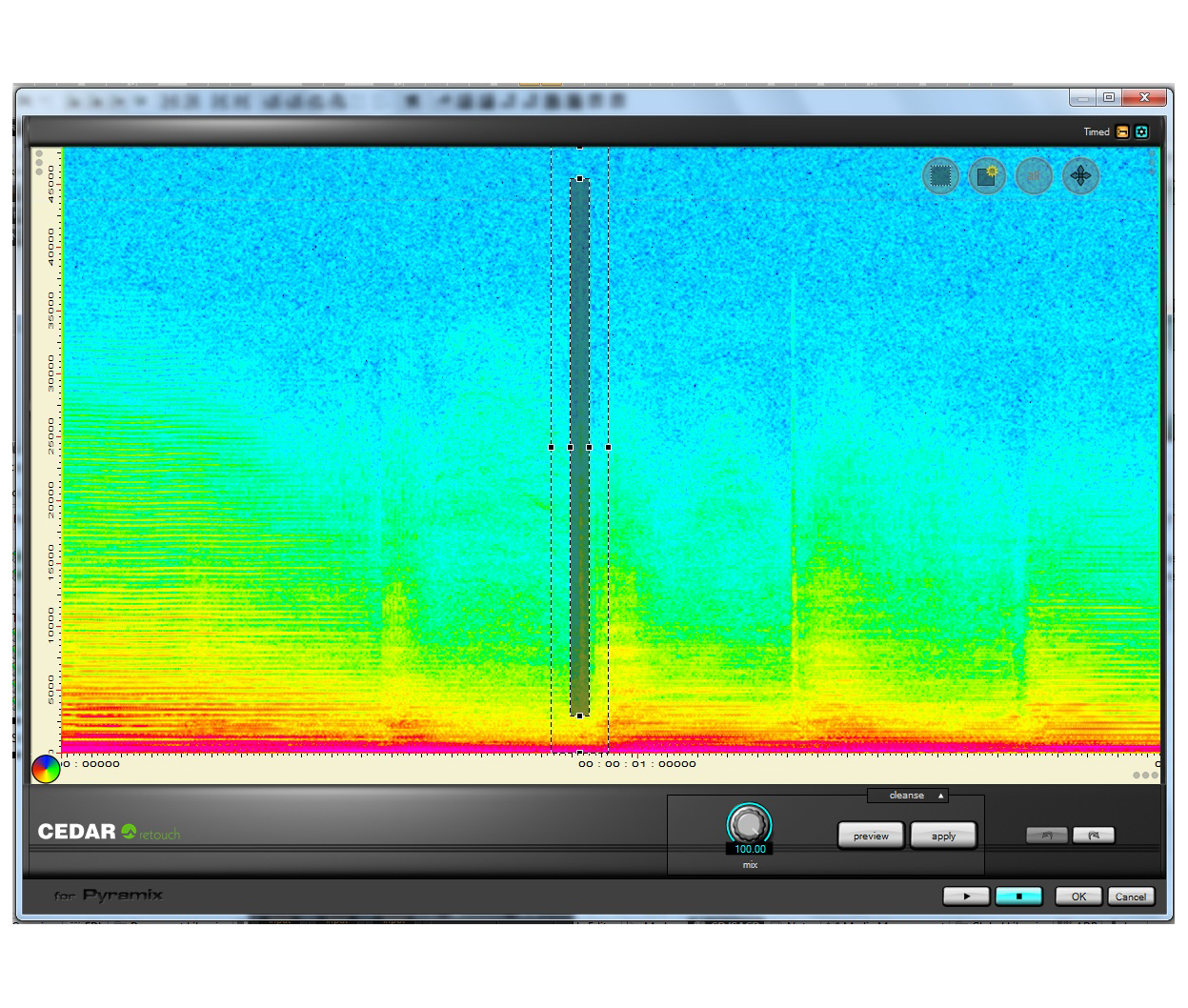
Task: Confirm with the OK button
Action: (1078, 897)
